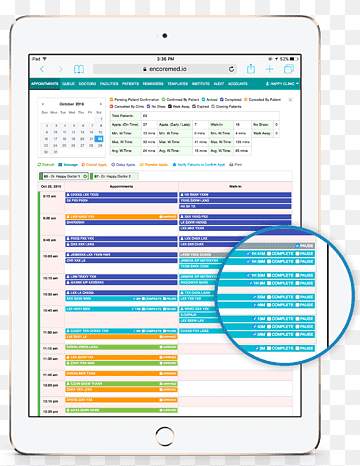Add a new Safari tab with plus

click(270, 69)
